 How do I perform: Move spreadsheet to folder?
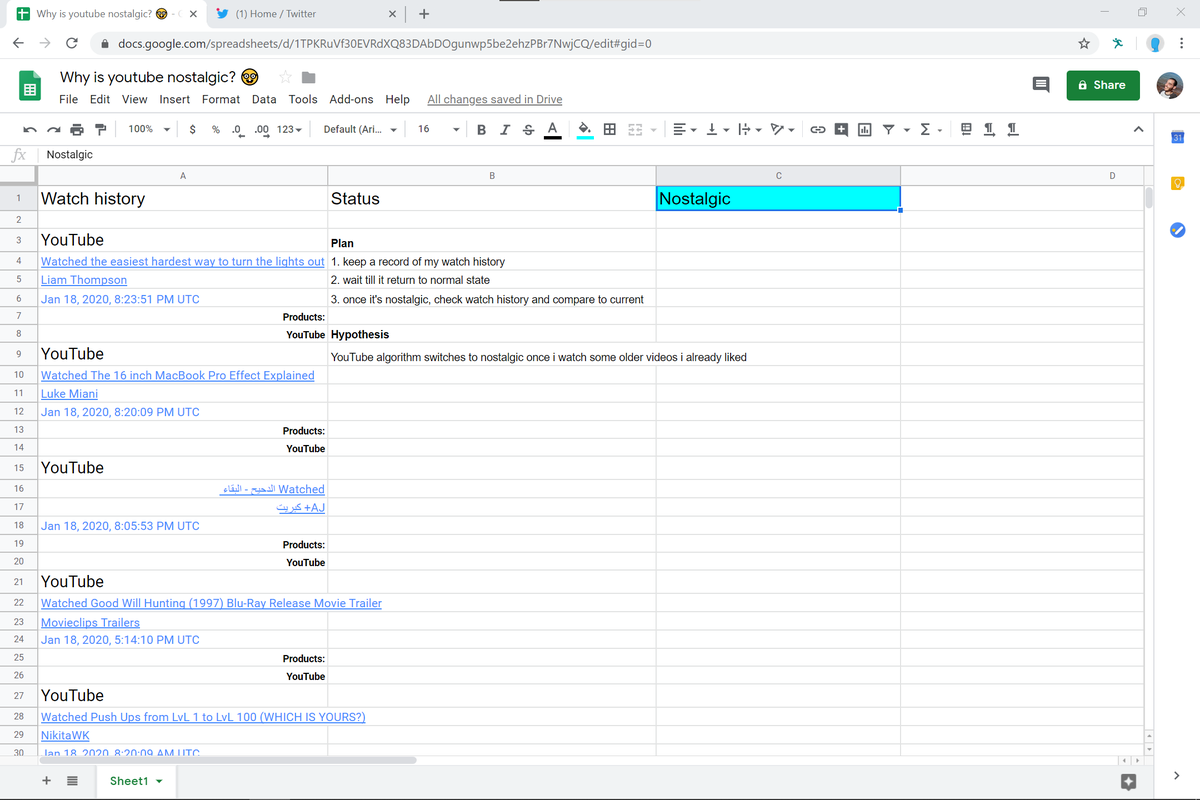pos(309,77)
